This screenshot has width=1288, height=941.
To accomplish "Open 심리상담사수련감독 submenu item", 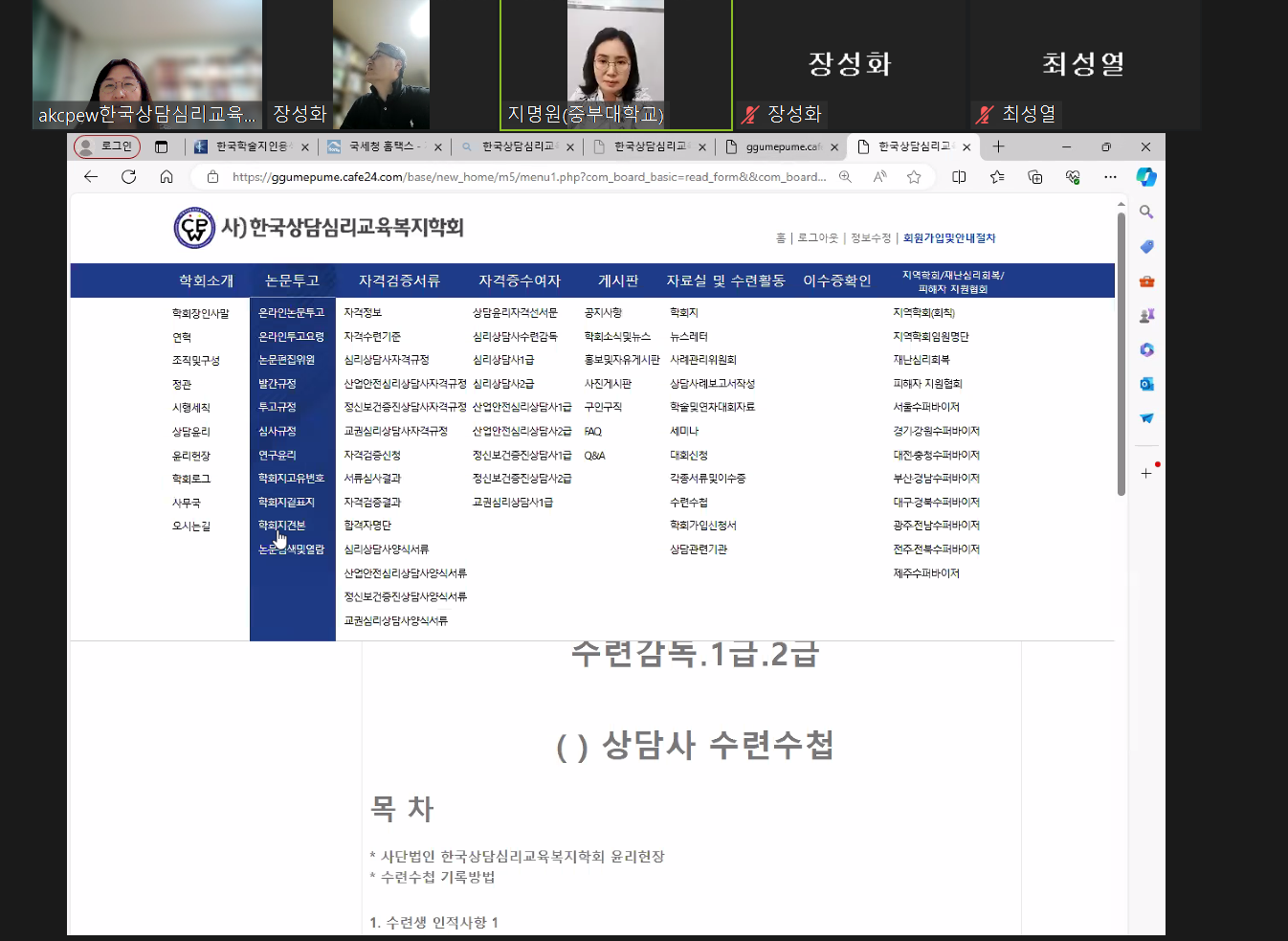I will (515, 337).
